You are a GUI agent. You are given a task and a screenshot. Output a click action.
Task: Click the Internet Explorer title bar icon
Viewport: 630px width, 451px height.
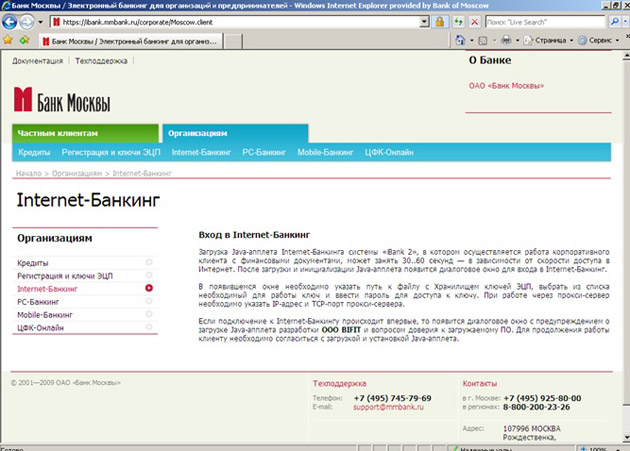pyautogui.click(x=6, y=6)
